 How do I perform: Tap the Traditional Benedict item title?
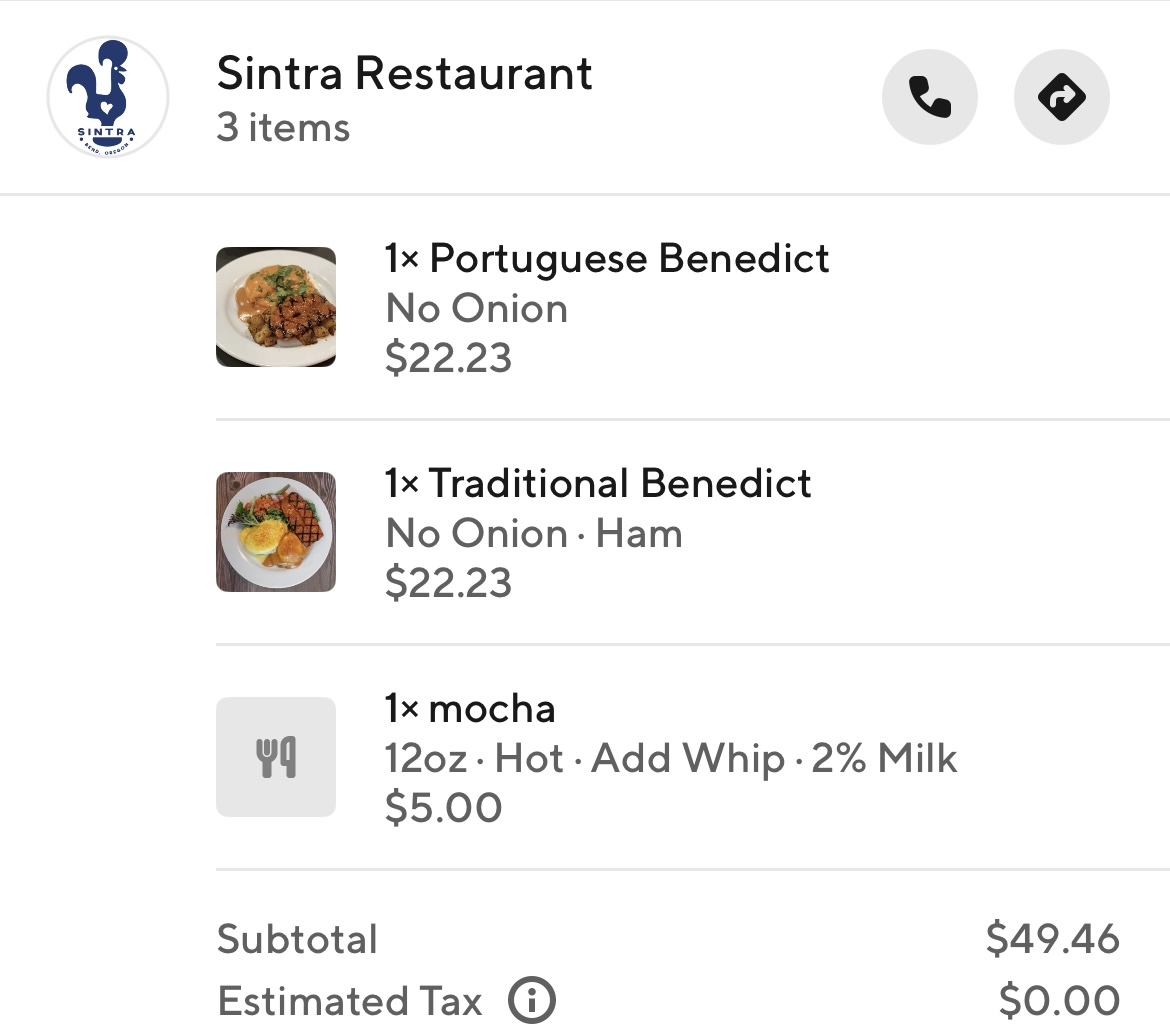(598, 484)
